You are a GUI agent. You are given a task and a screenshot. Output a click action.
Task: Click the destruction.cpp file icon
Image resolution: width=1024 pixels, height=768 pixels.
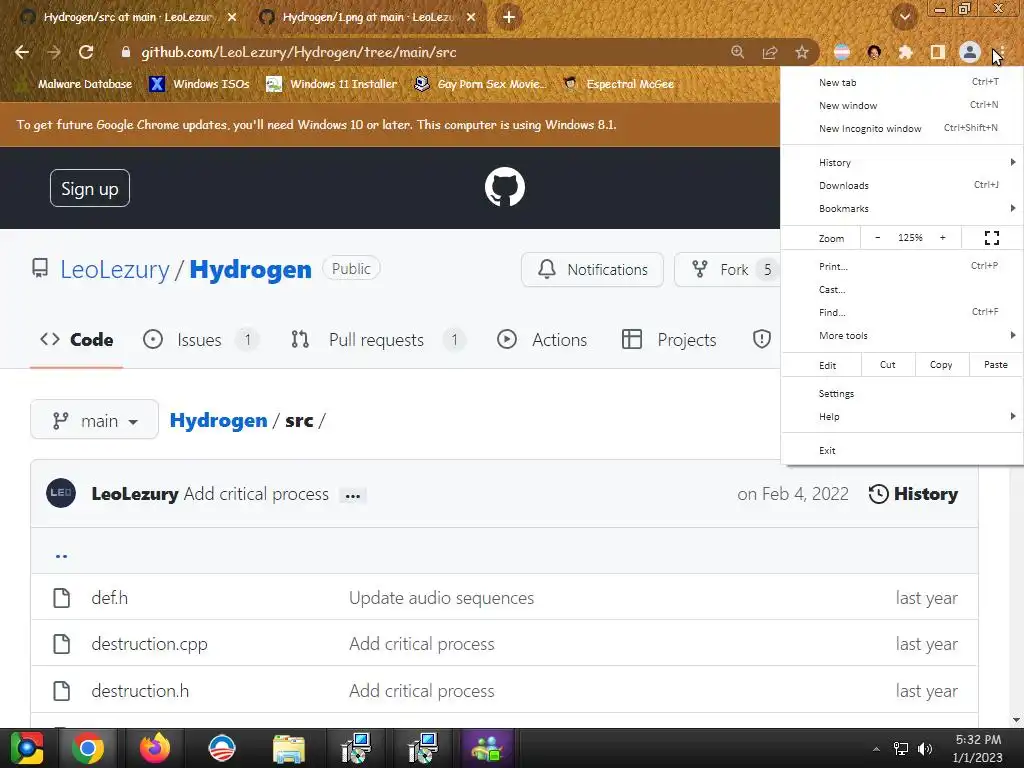(x=61, y=644)
